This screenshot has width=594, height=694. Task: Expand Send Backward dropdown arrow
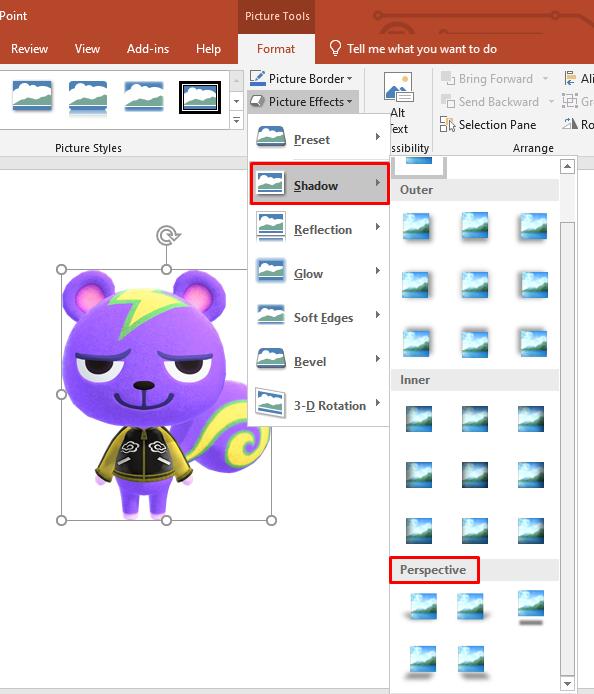551,102
